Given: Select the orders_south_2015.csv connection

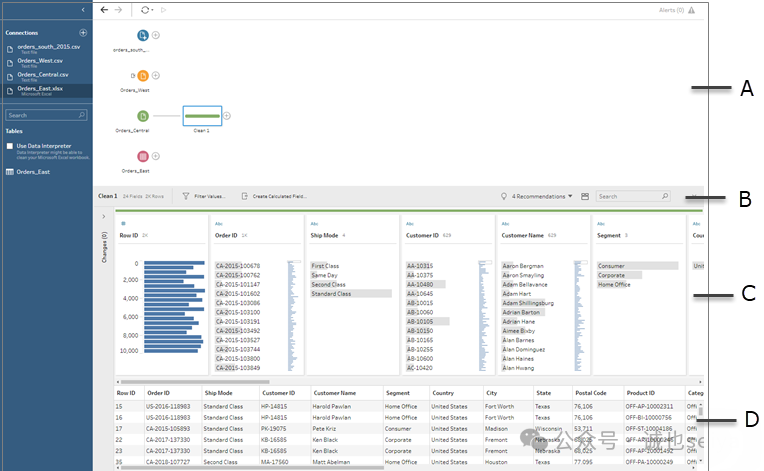Looking at the screenshot, I should 46,49.
